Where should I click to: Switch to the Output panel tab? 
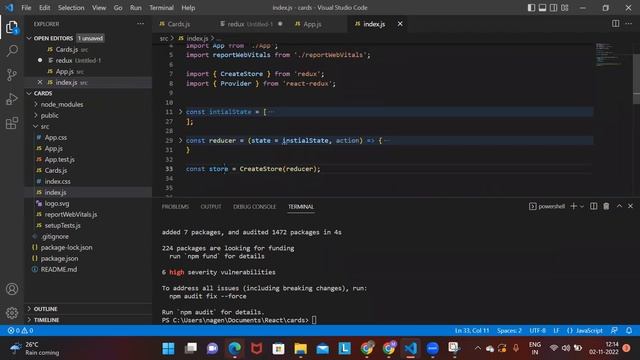click(211, 207)
